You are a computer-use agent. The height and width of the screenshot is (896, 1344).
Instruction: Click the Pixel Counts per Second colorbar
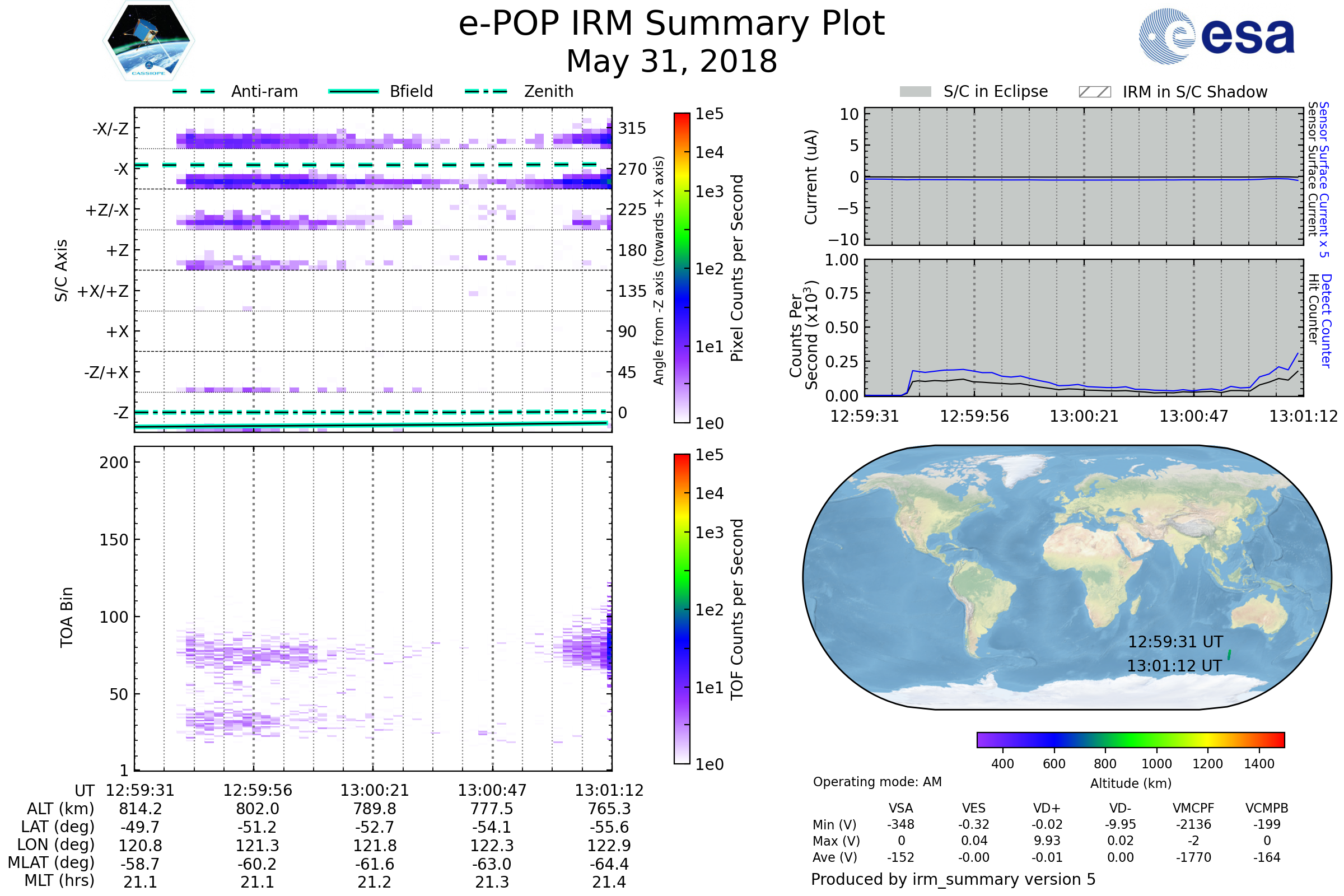682,268
